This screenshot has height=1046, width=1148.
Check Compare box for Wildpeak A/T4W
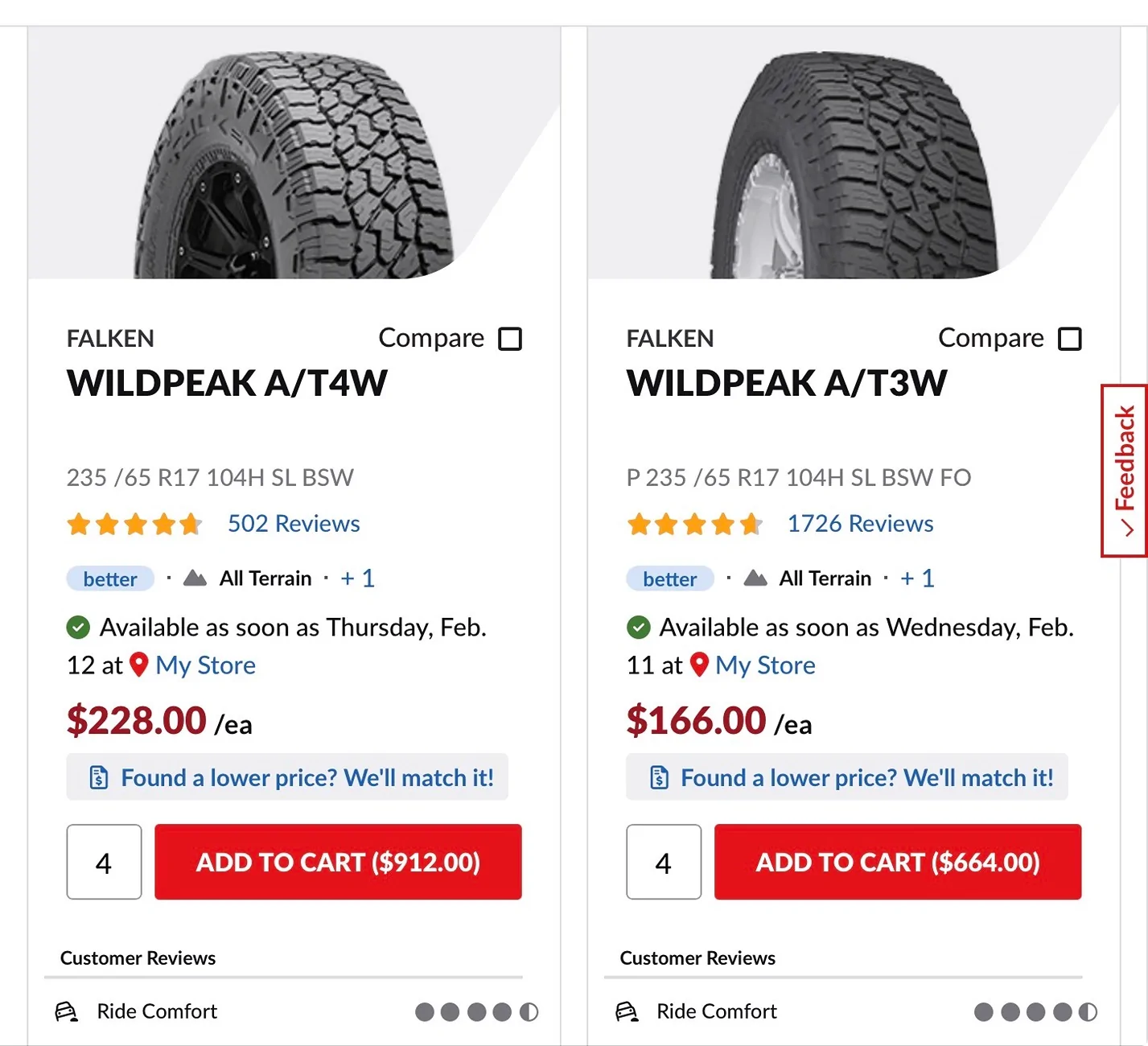(x=510, y=339)
